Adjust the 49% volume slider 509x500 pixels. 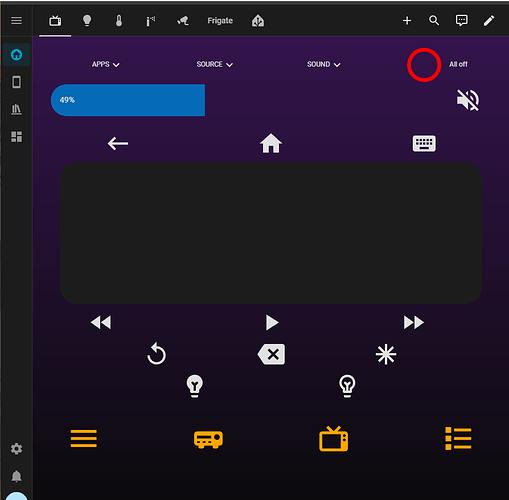(x=128, y=100)
